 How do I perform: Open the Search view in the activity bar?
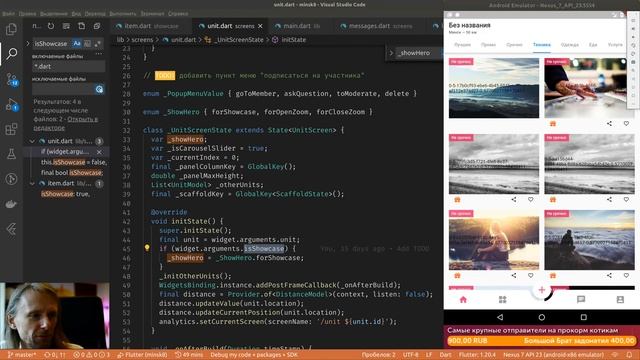point(11,53)
